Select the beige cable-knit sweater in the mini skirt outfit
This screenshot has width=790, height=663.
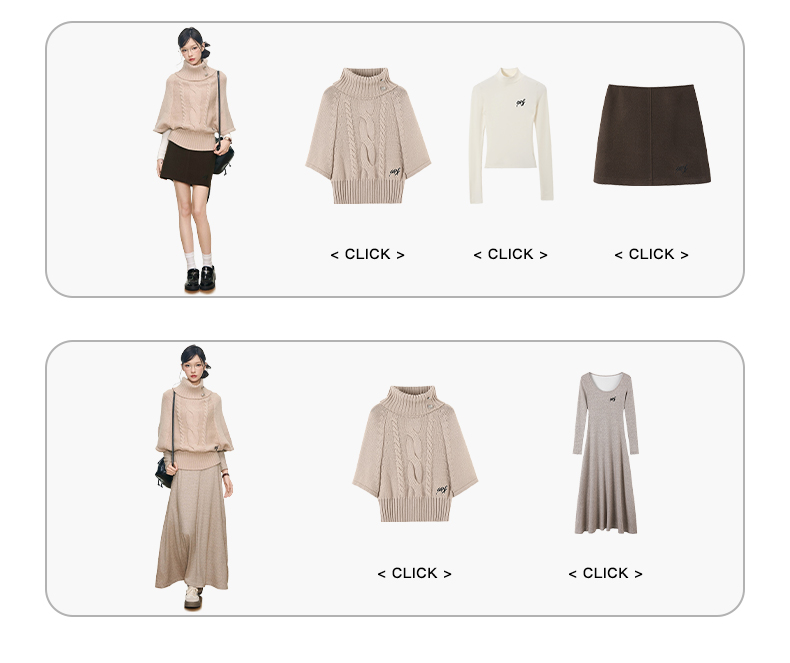368,136
